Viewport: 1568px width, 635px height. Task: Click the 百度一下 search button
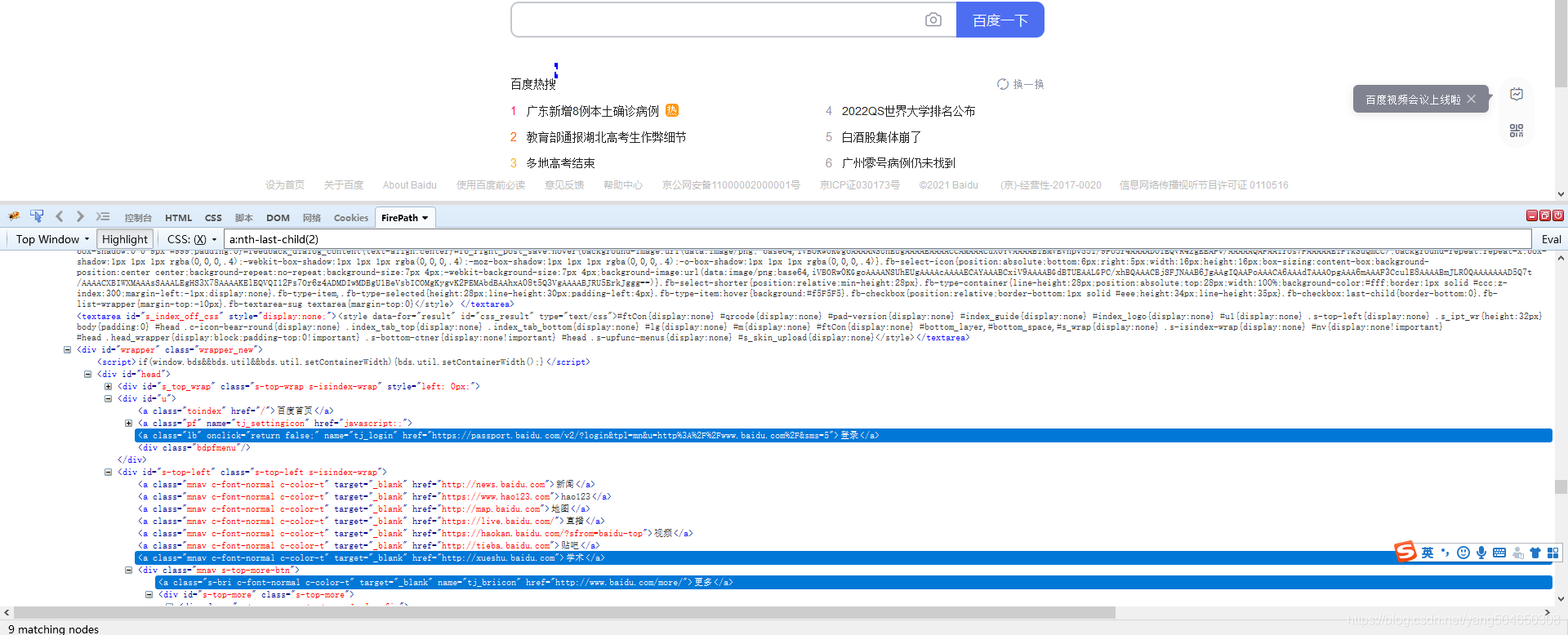[1000, 20]
